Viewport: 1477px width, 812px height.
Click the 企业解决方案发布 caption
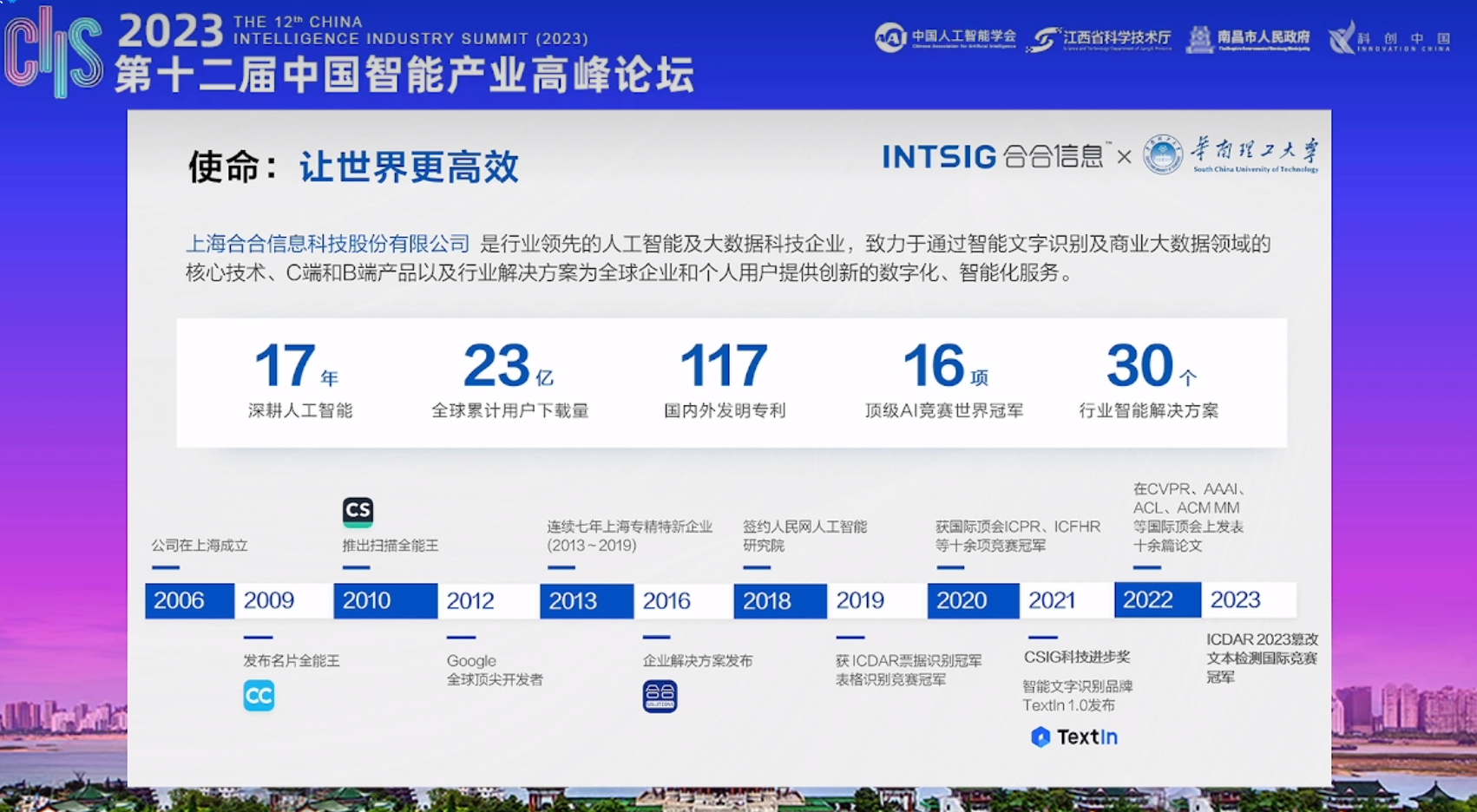tap(698, 661)
